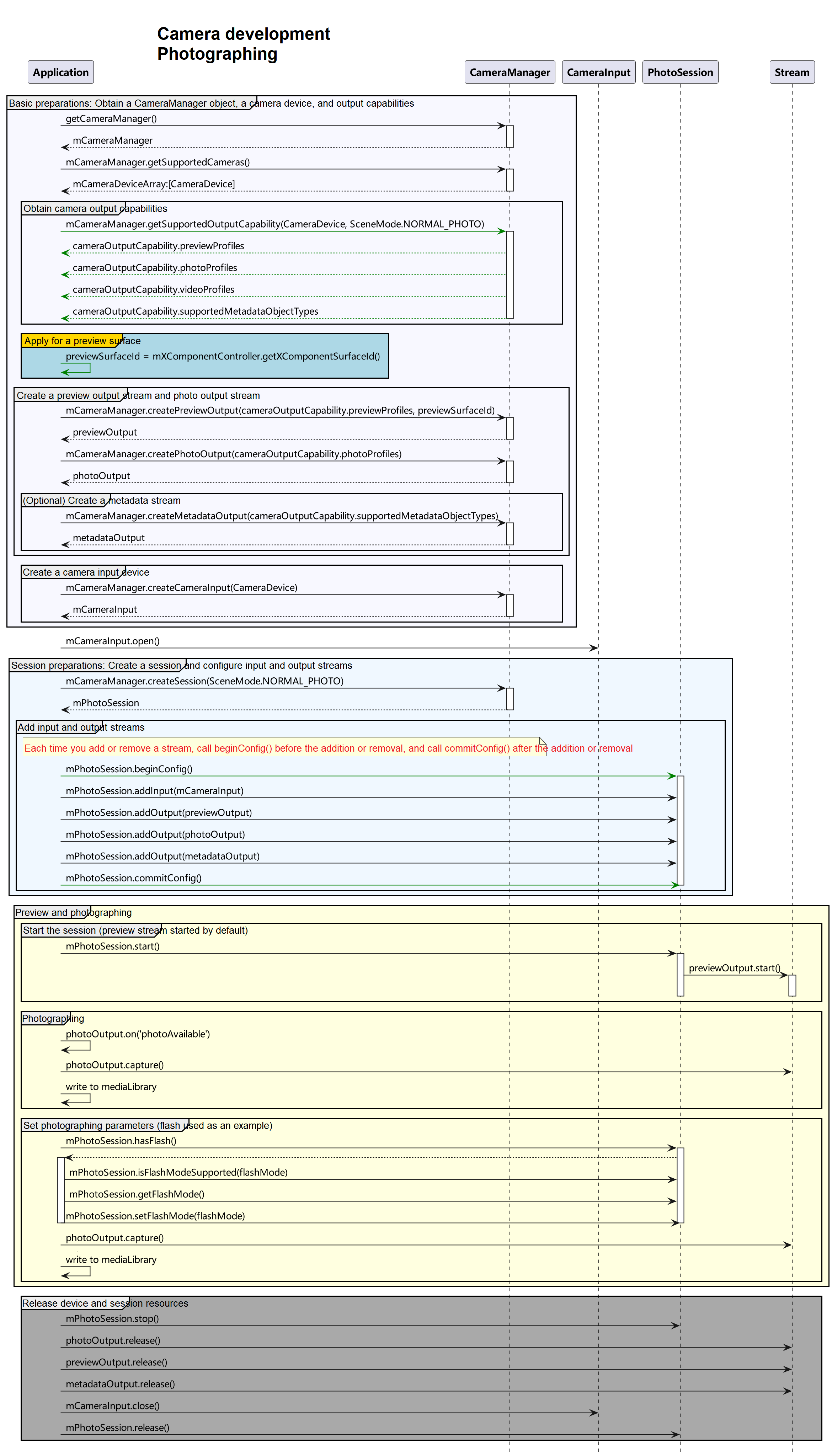Click the Photographing group label

pos(53,1018)
